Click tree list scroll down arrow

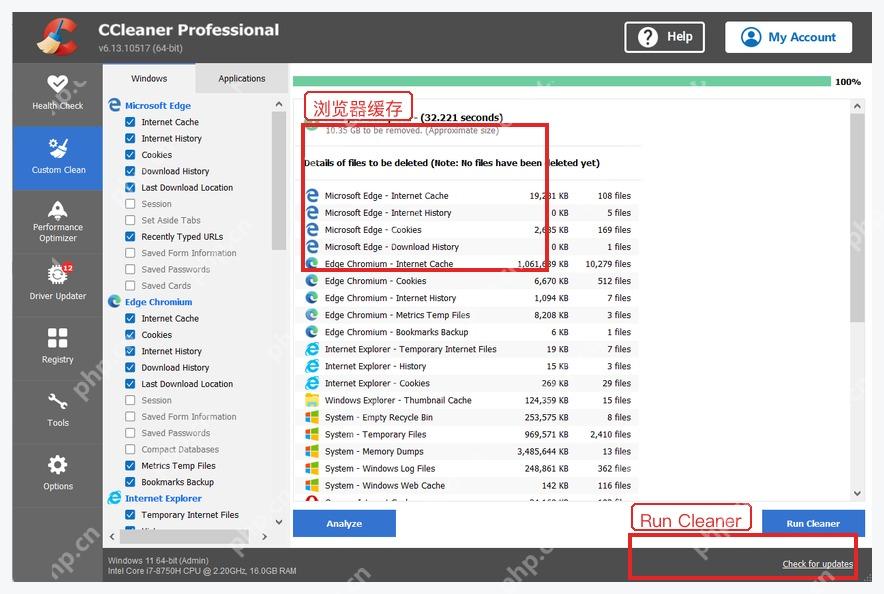[279, 522]
